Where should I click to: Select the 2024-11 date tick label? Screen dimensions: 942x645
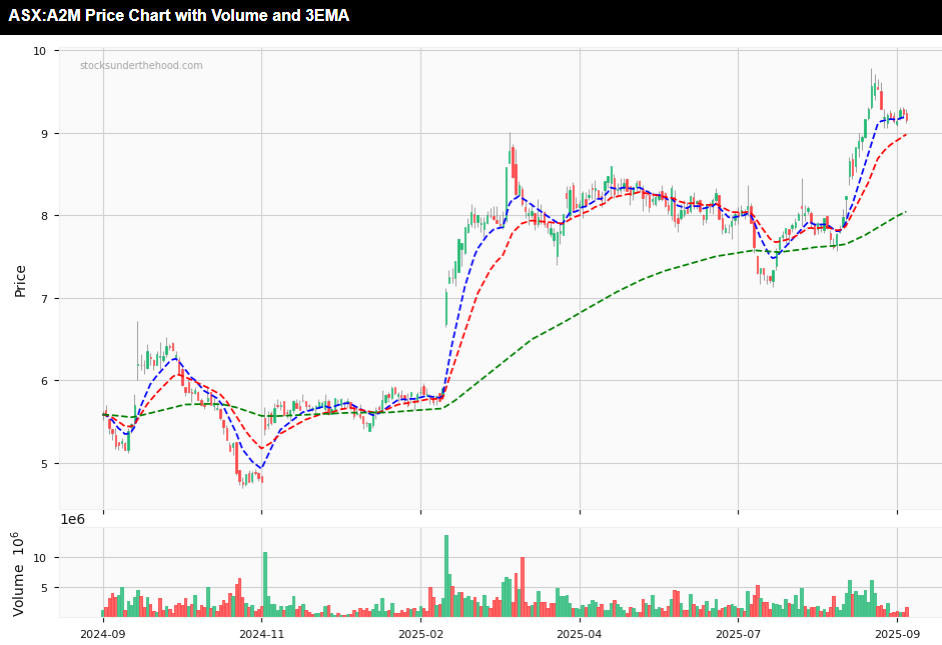261,633
